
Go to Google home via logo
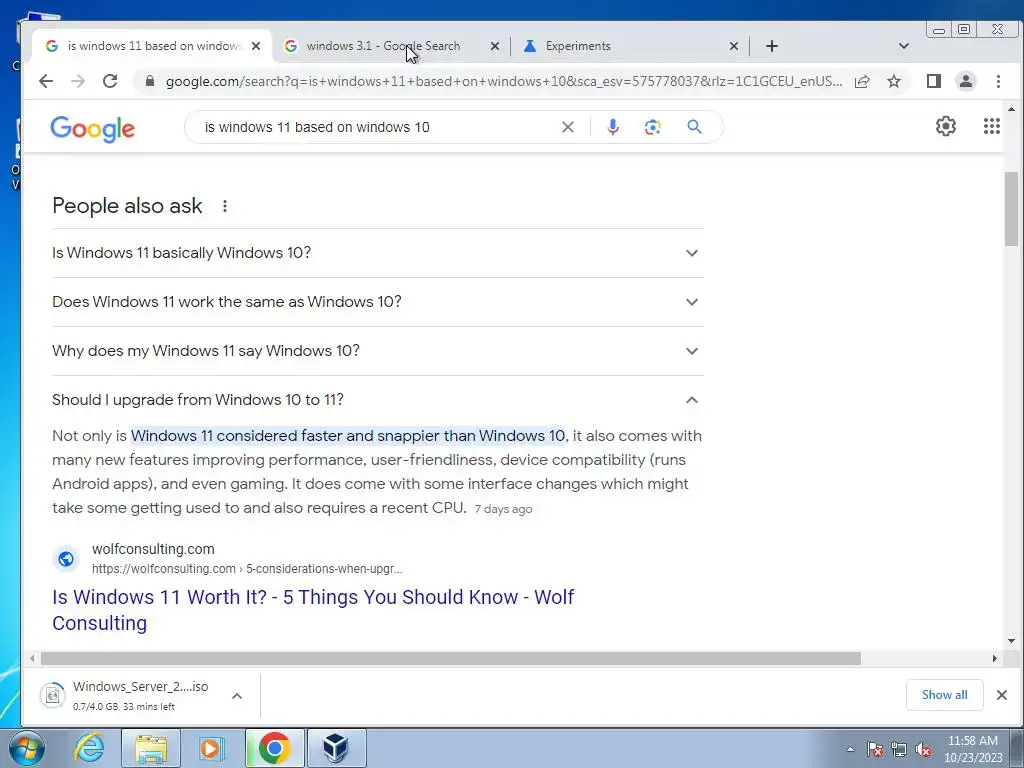tap(92, 129)
